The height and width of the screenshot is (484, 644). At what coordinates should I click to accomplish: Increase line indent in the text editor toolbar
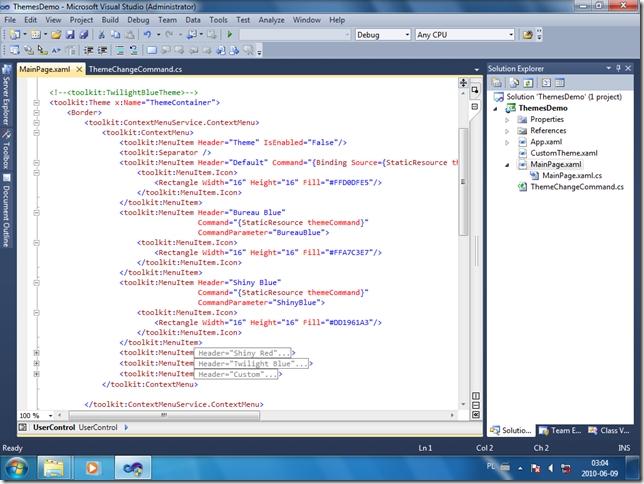pyautogui.click(x=102, y=50)
